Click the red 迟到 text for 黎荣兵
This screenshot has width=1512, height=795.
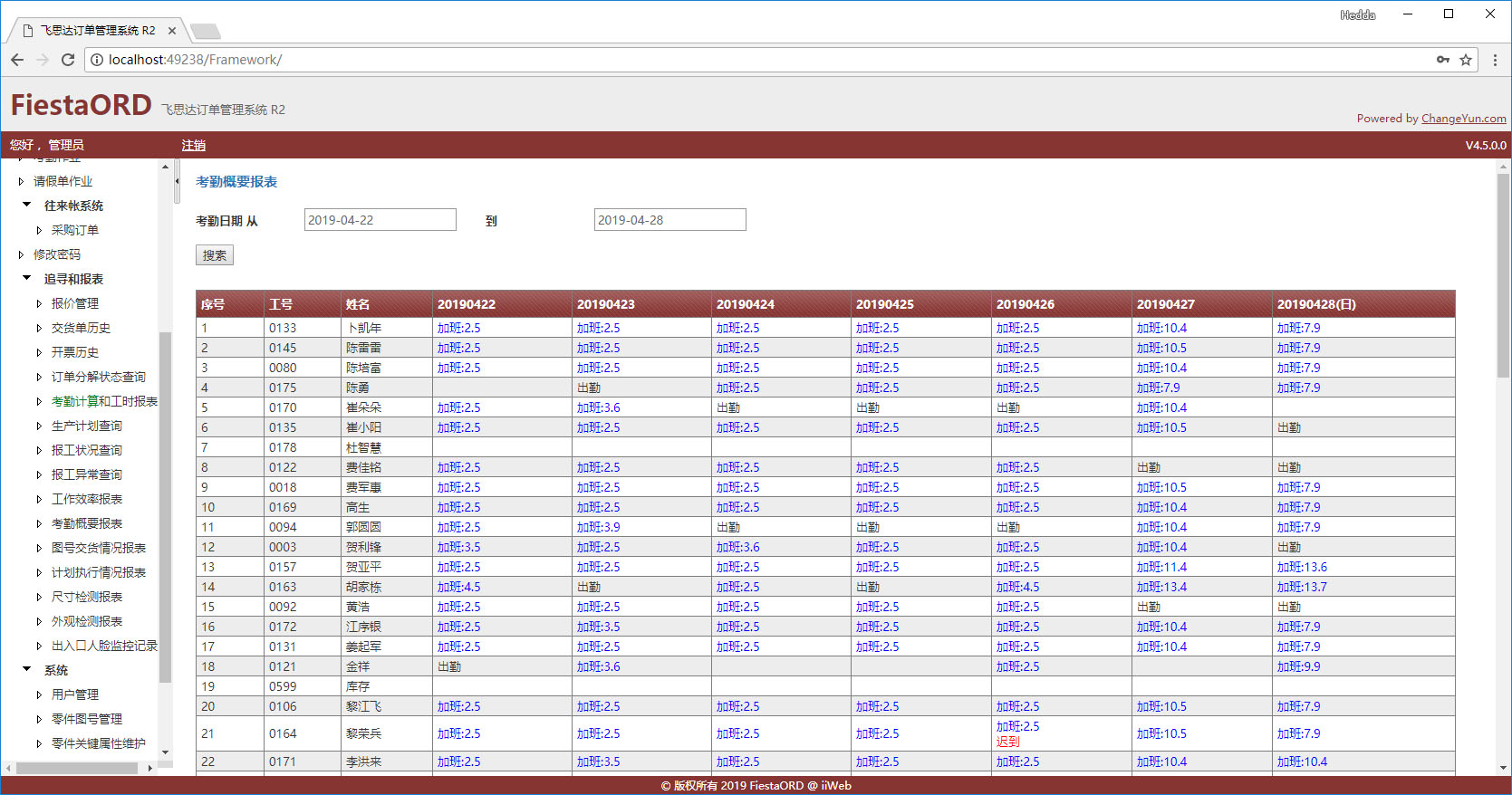(1008, 742)
